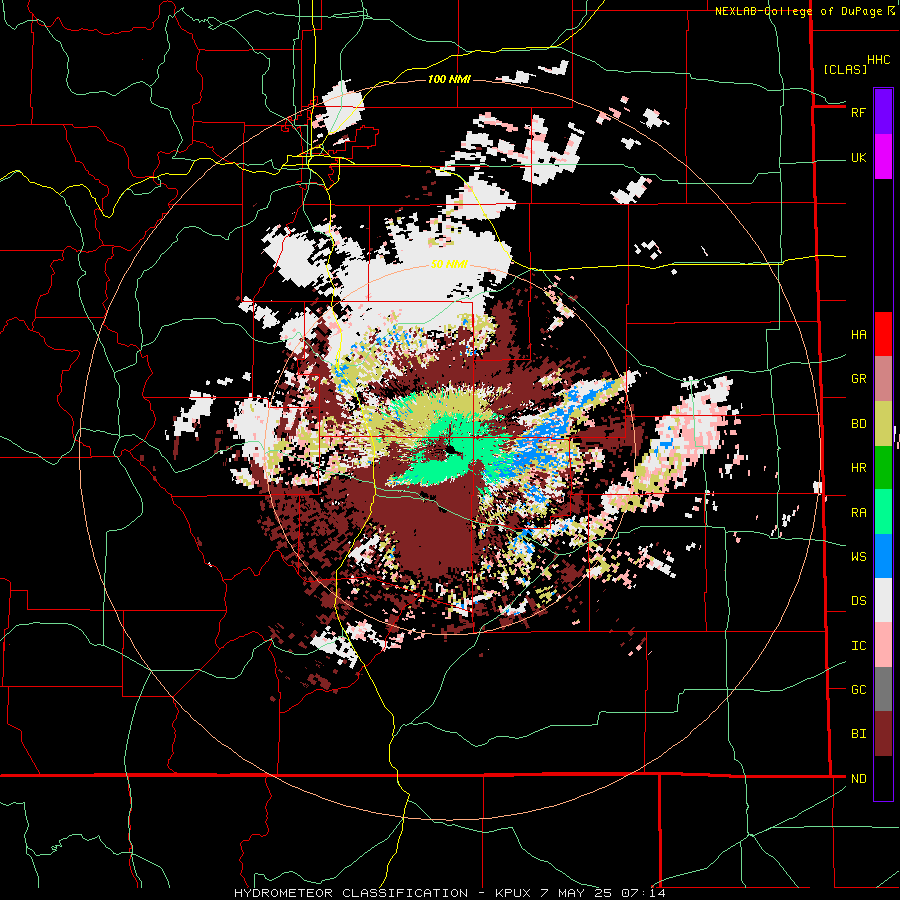Click the HA legend label
The image size is (900, 900).
click(858, 335)
